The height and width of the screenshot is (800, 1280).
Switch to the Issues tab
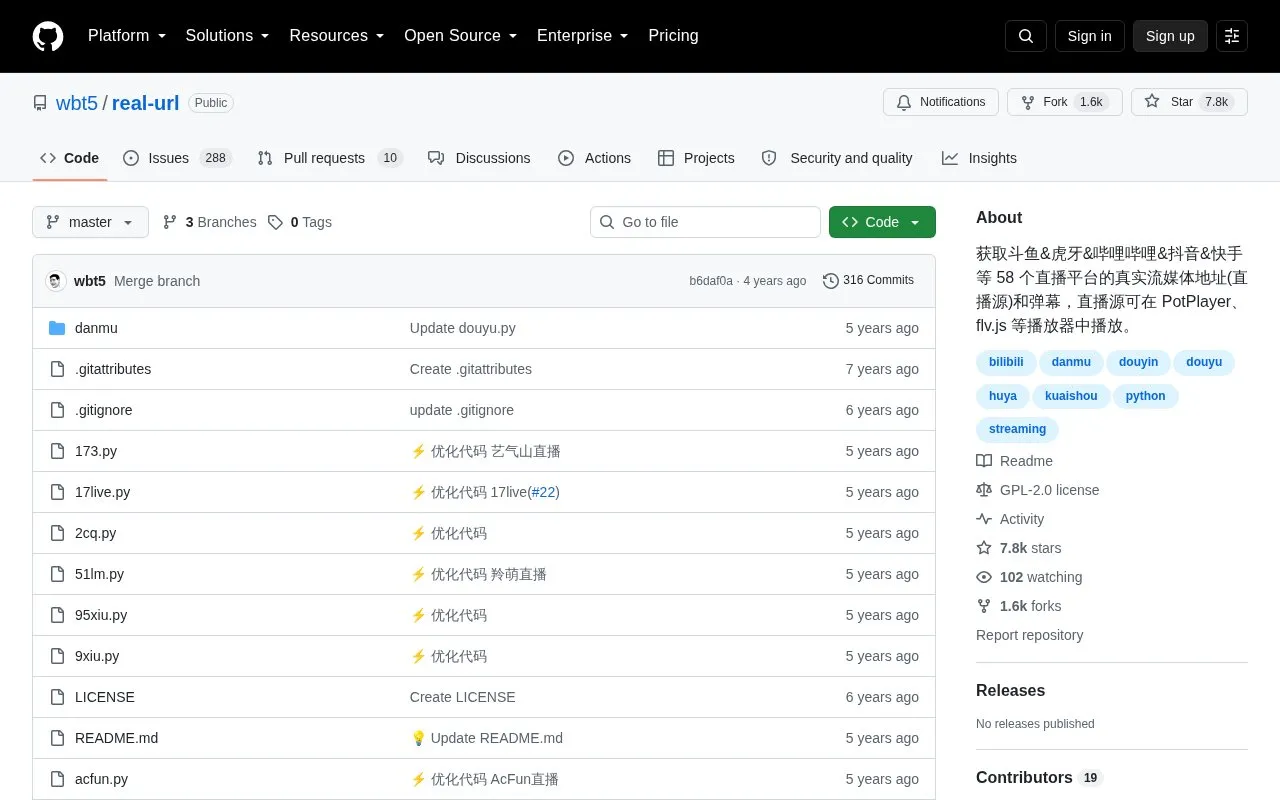tap(177, 158)
